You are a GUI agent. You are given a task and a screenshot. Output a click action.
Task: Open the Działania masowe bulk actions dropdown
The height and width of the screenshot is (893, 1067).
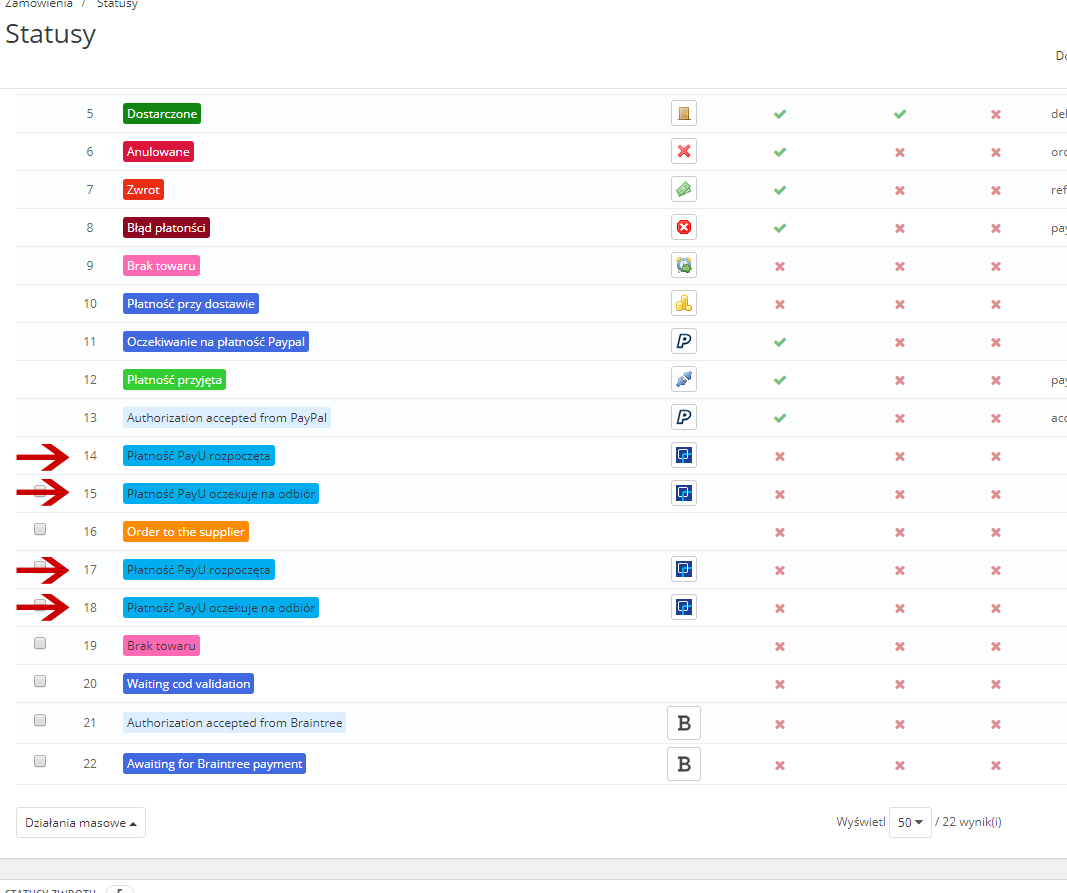pos(81,823)
